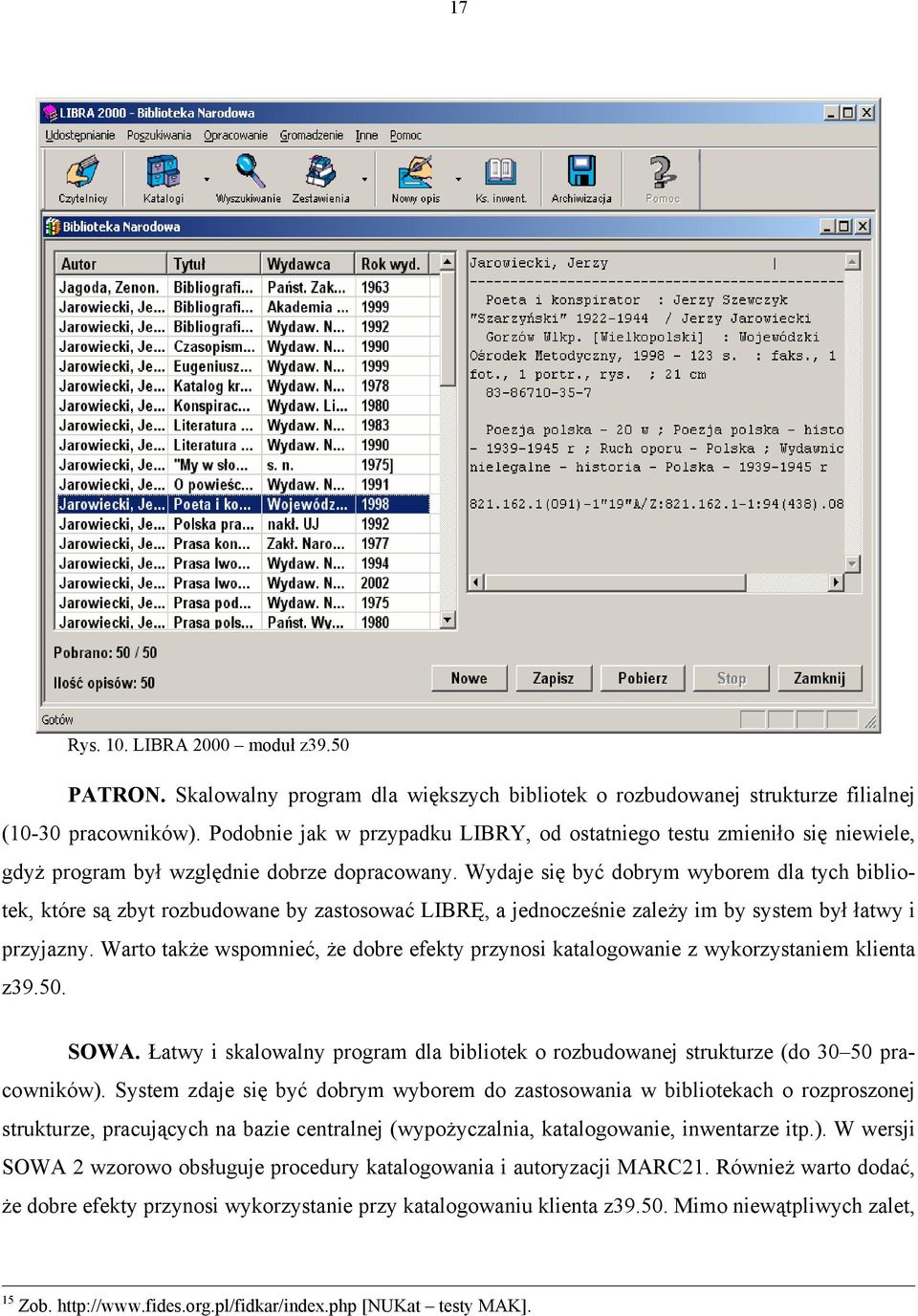Screen dimensions: 918x1316
Task: Expand the Katalogi dropdown arrow
Action: (207, 179)
